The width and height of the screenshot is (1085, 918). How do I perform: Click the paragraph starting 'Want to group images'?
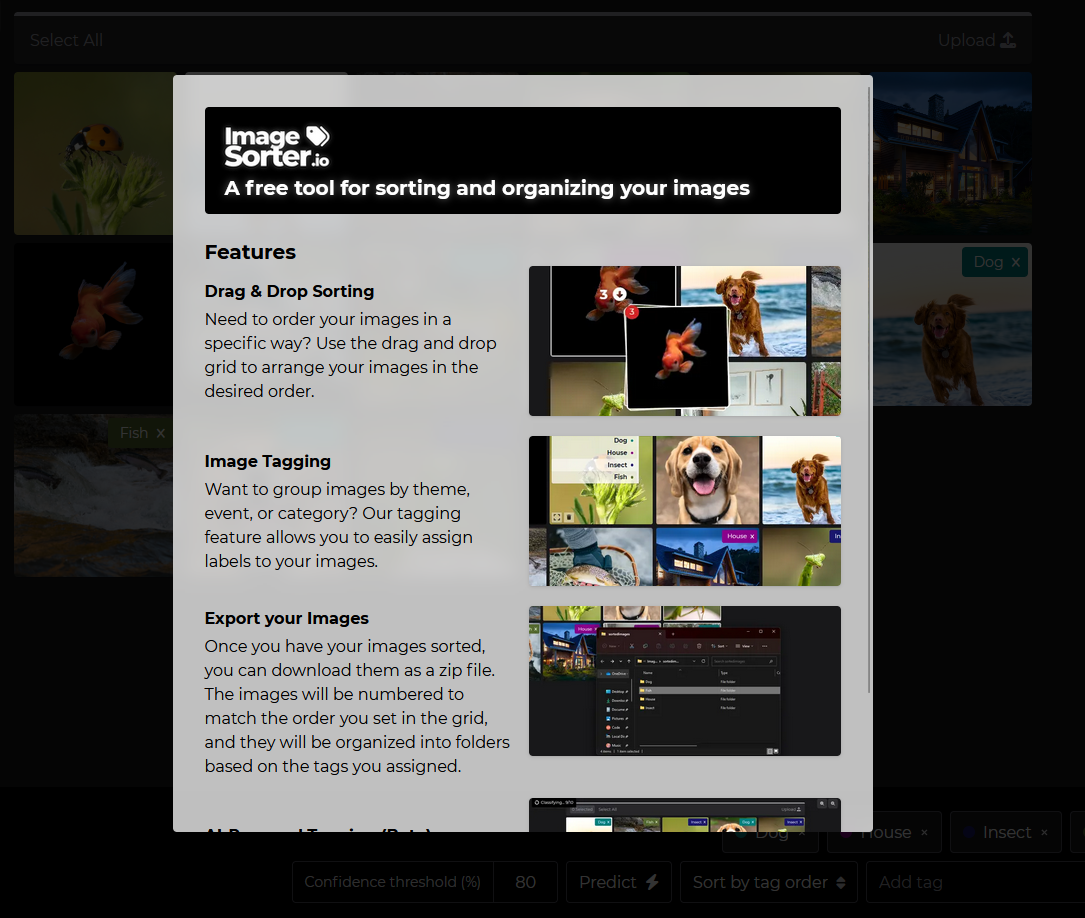click(x=338, y=525)
